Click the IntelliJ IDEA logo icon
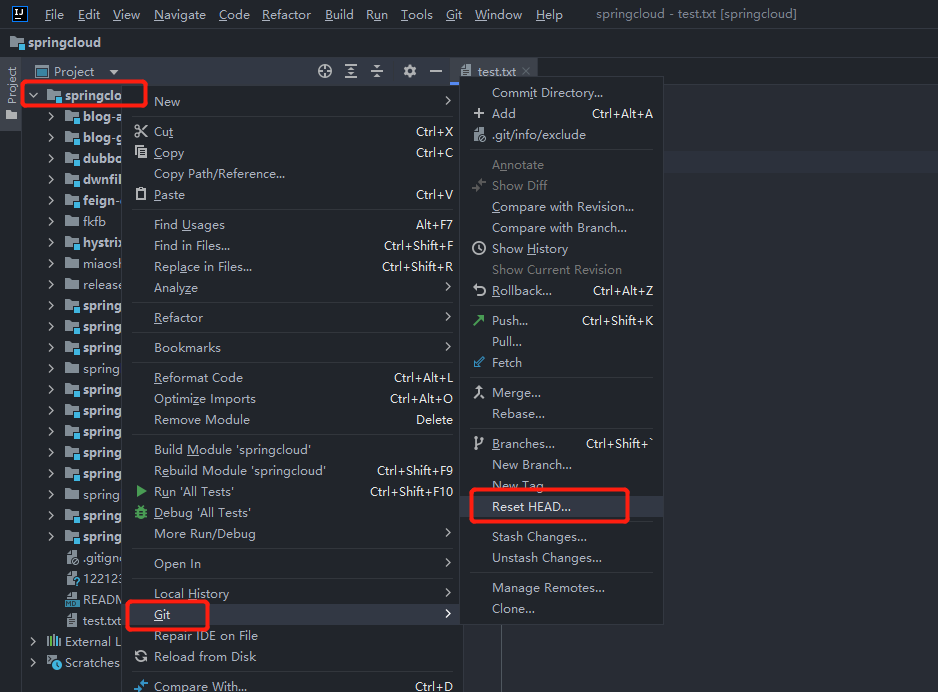The image size is (938, 692). 20,14
